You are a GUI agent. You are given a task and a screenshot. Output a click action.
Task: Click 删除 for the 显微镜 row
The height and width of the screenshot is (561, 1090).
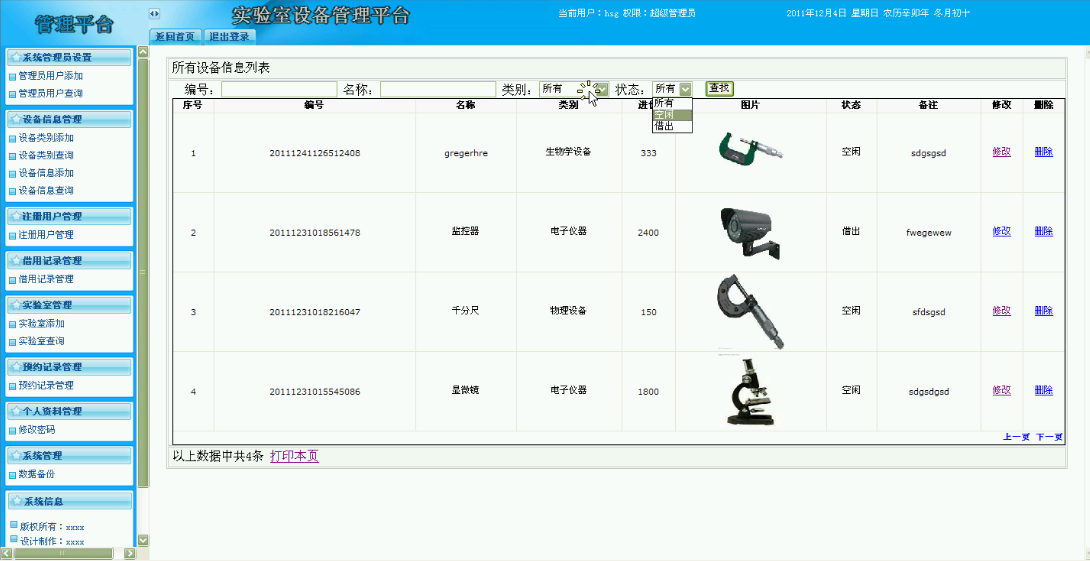[x=1043, y=390]
